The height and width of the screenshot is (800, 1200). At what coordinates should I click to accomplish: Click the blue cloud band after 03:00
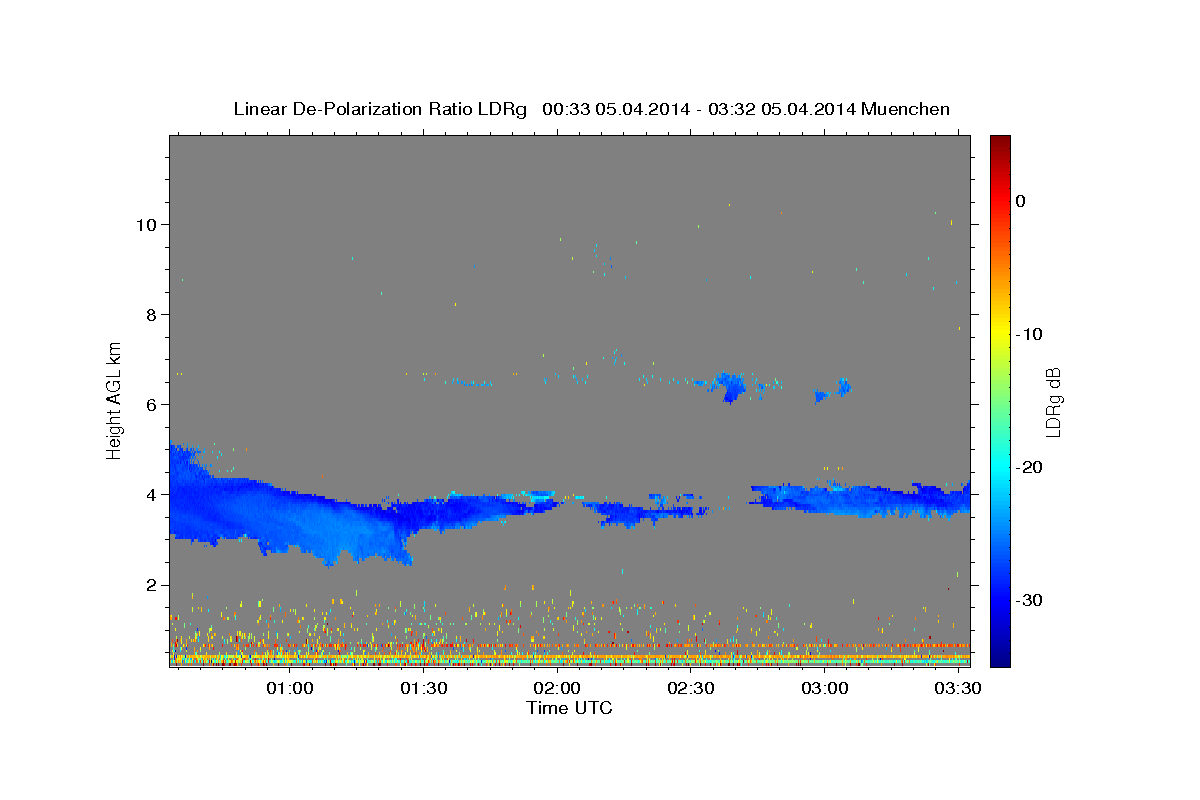(860, 498)
